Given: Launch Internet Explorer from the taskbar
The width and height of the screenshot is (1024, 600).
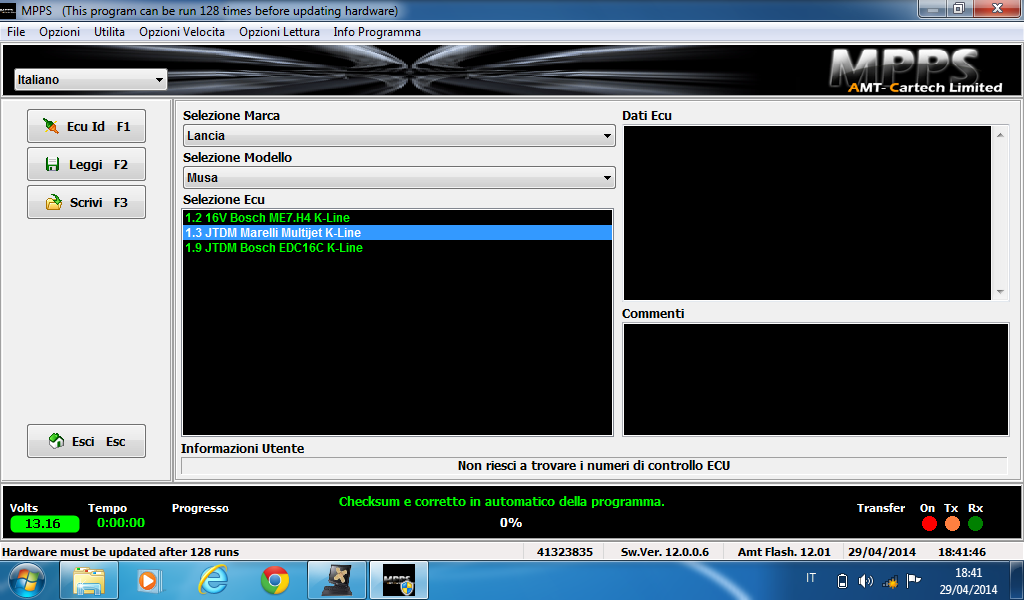Looking at the screenshot, I should [213, 580].
